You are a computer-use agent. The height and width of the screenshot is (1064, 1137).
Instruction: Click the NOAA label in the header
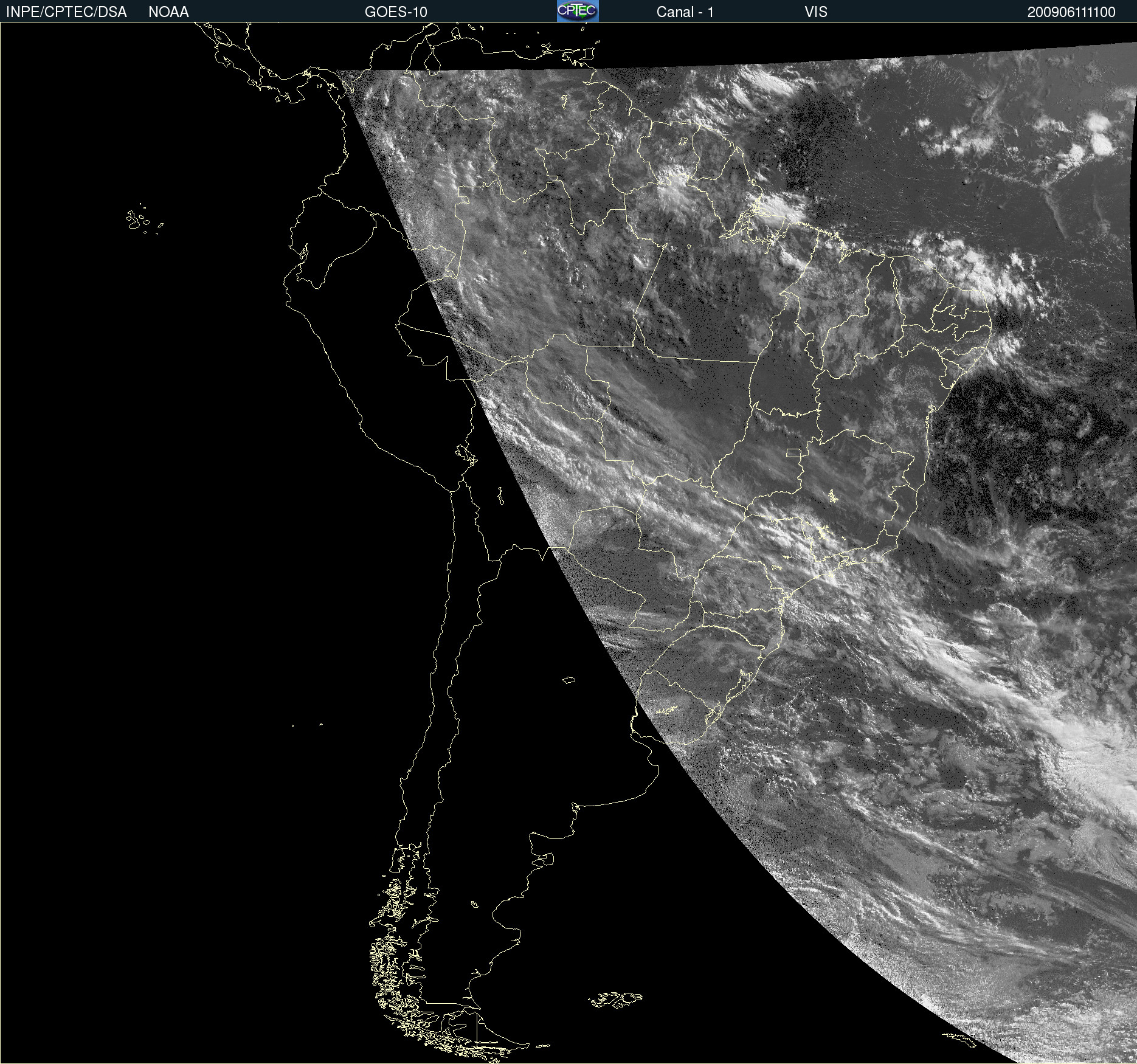click(168, 12)
